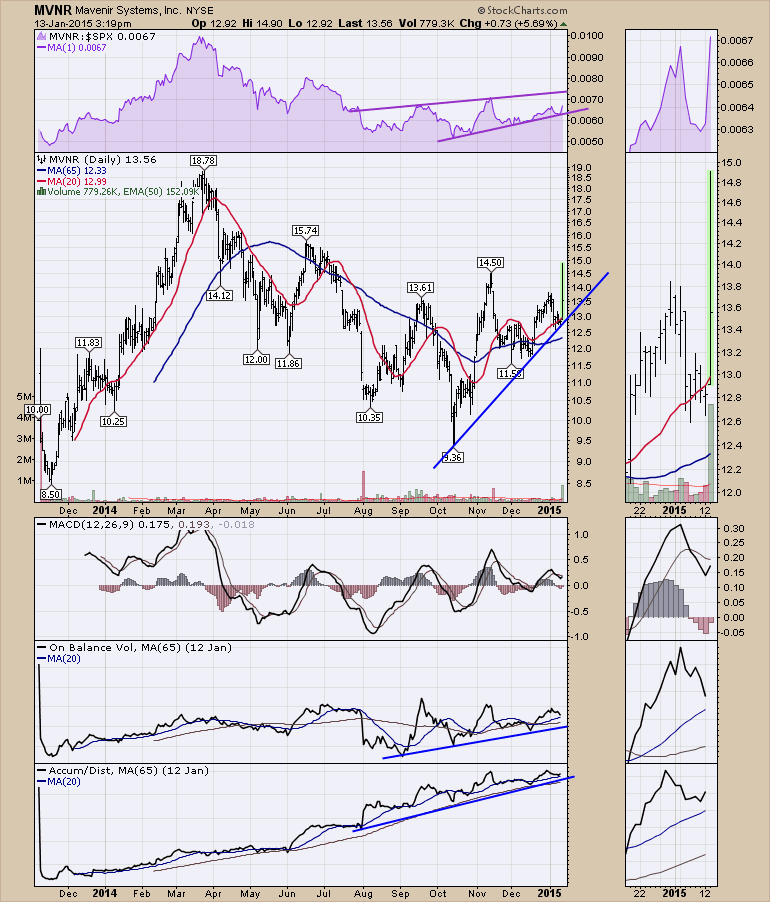770x902 pixels.
Task: Click the 0.0067 value on zoom panel axis
Action: 737,40
